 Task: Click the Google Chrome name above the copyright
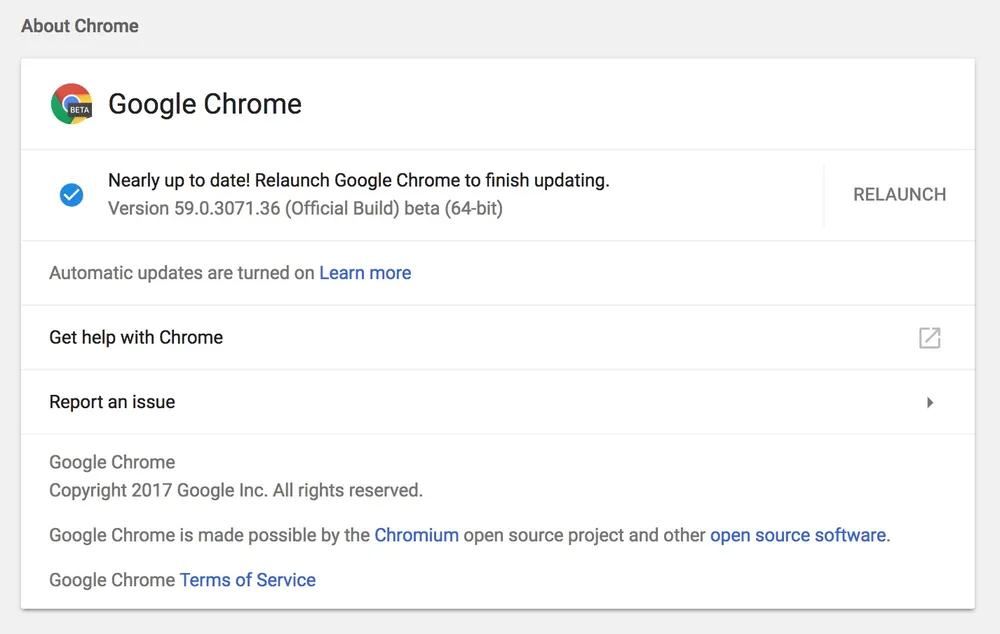click(112, 462)
